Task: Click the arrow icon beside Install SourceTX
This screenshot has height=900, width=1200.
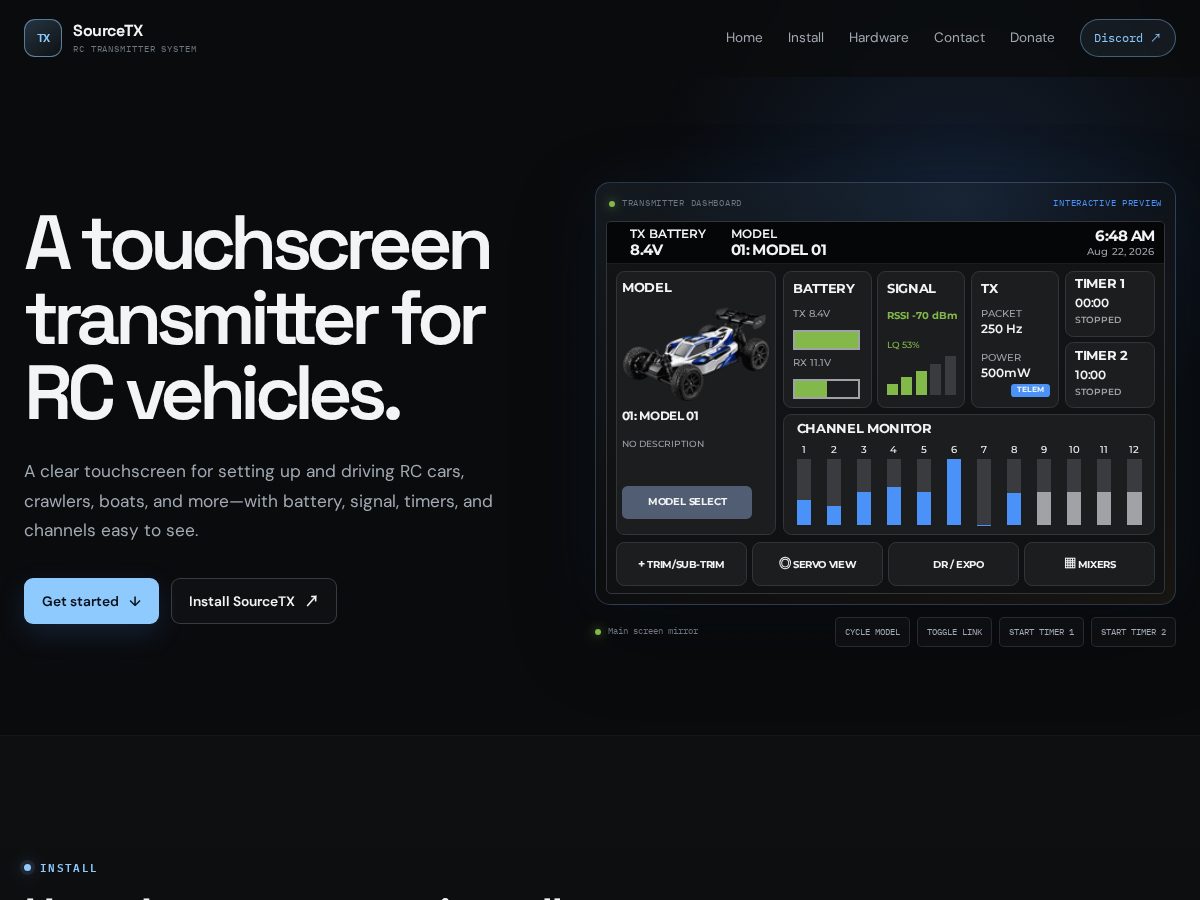Action: point(311,601)
